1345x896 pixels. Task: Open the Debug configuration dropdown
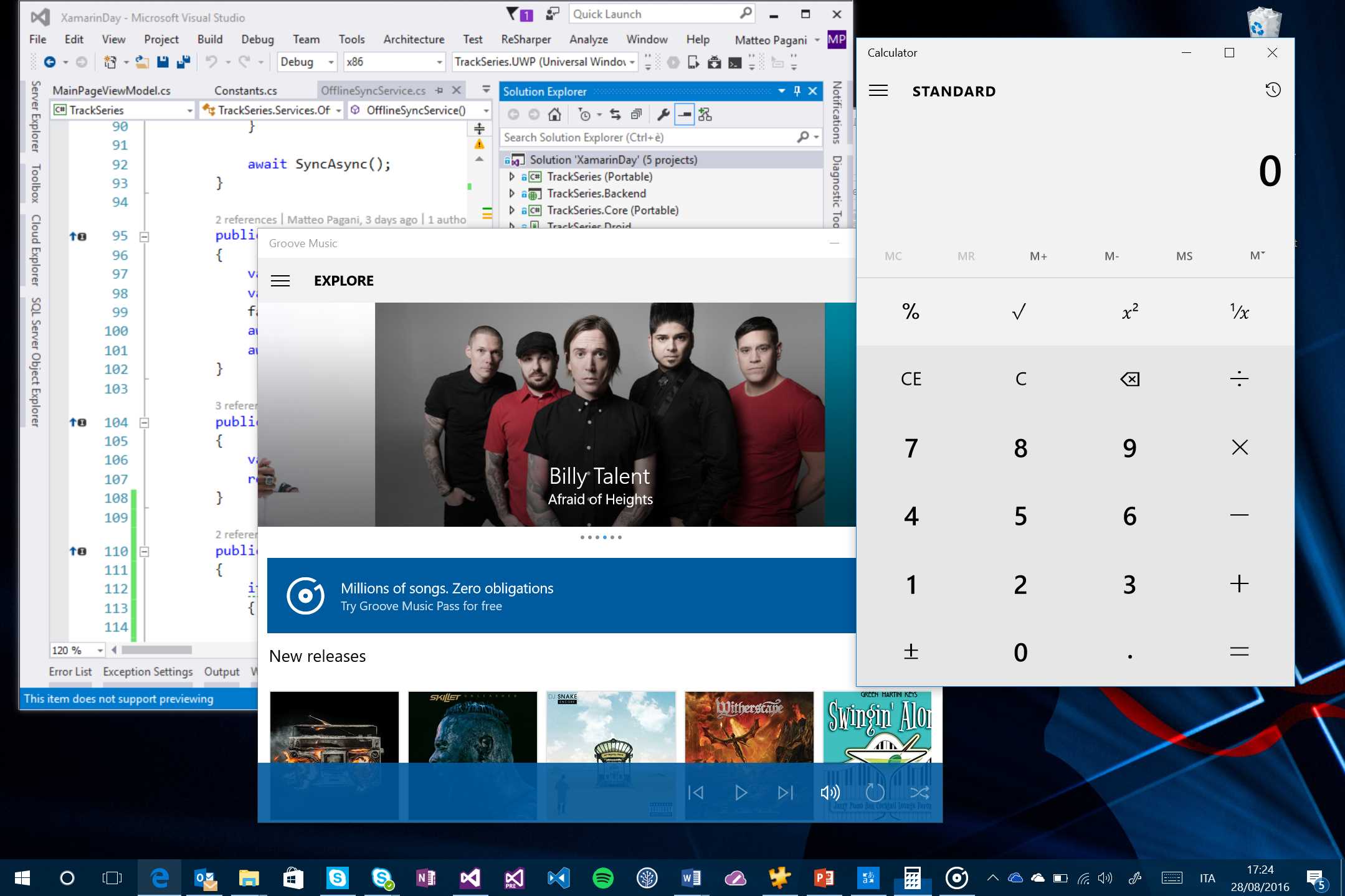coord(331,62)
